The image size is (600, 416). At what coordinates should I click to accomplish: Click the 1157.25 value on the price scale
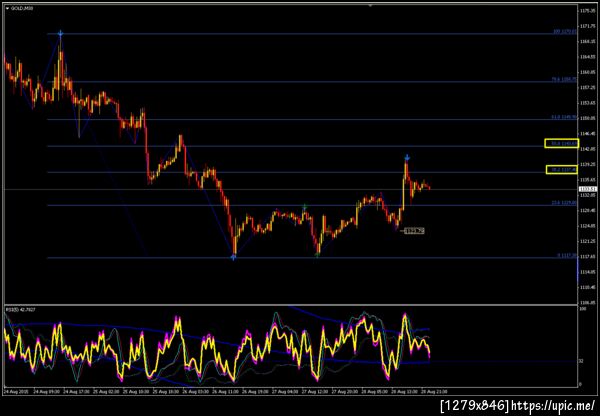click(x=588, y=88)
